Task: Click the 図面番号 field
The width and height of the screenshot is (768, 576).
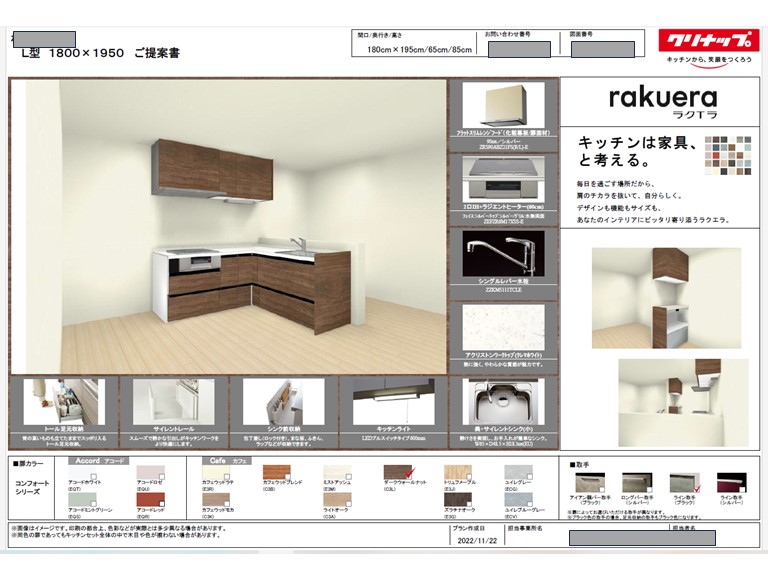Action: coord(603,49)
